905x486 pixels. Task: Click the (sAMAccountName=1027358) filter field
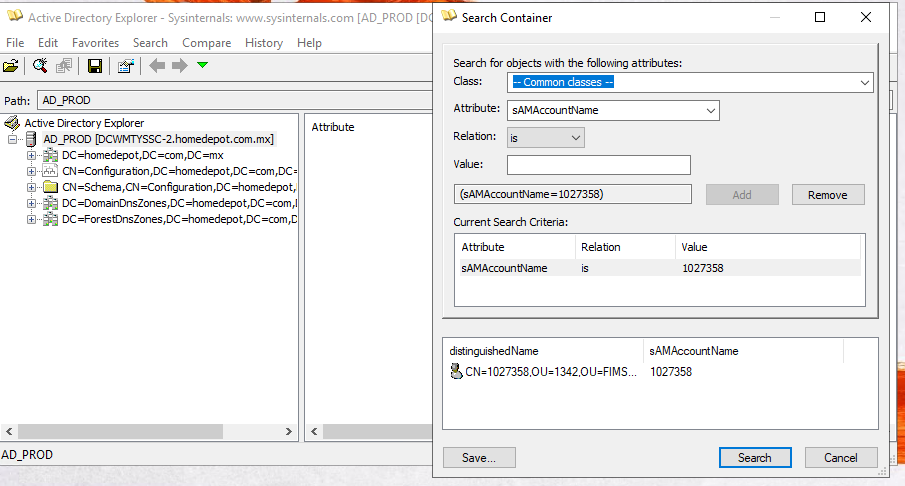(573, 195)
